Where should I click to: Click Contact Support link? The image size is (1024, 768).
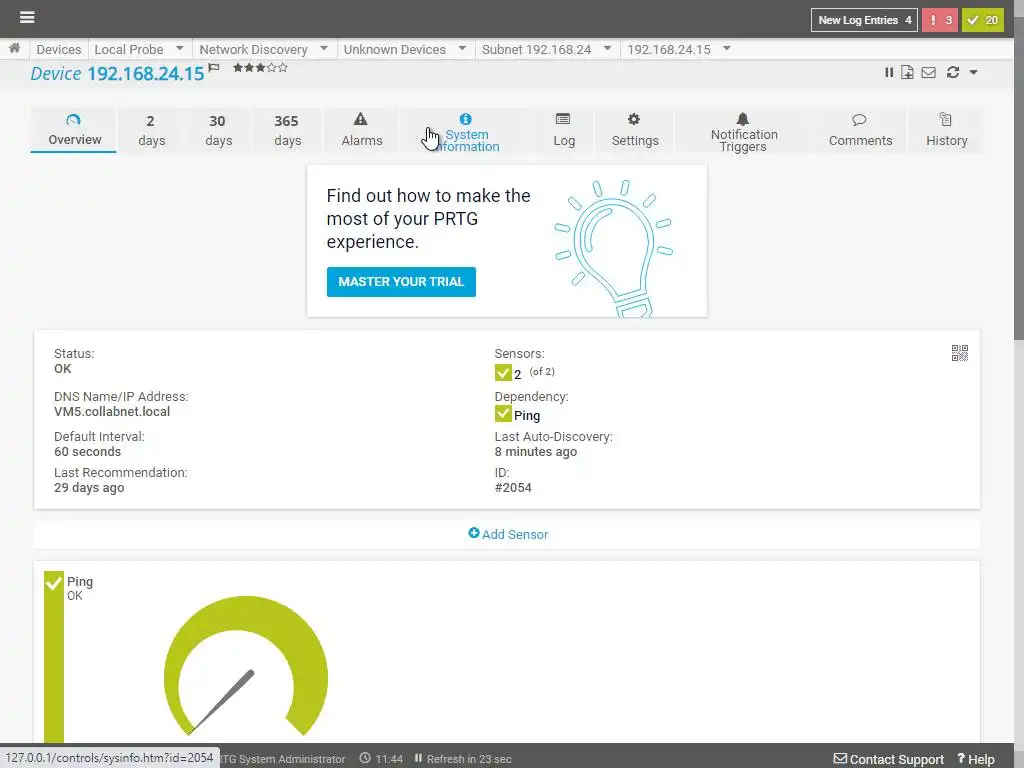(889, 759)
